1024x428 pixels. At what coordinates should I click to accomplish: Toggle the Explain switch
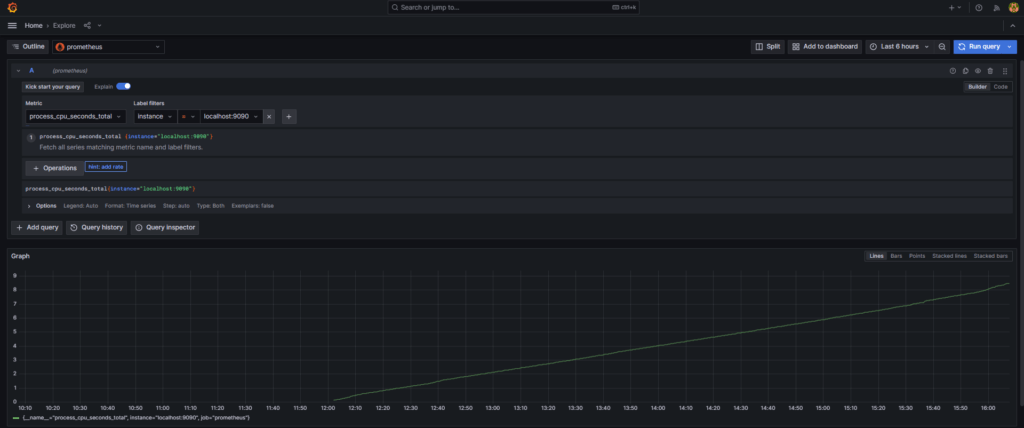pos(123,86)
